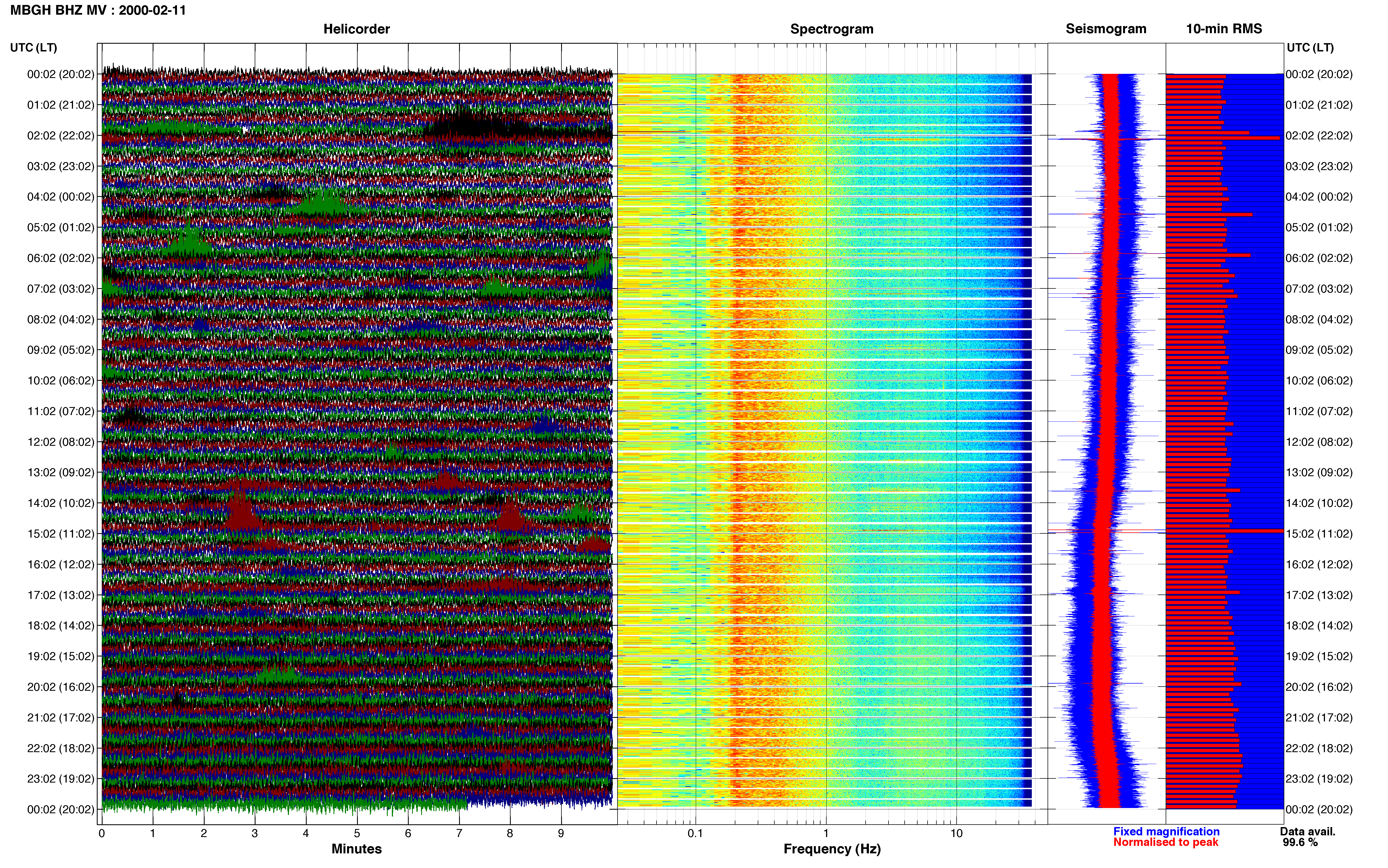Screen dimensions: 1388x868
Task: Click right-side time label '02:02 (22:02)'
Action: click(1319, 135)
